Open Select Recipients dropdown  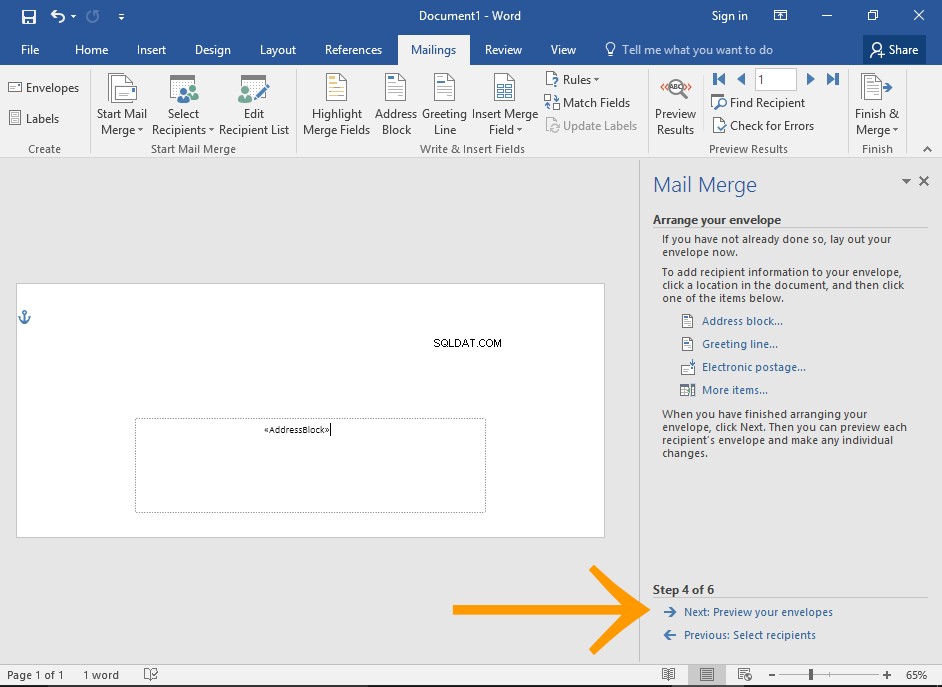[x=183, y=104]
